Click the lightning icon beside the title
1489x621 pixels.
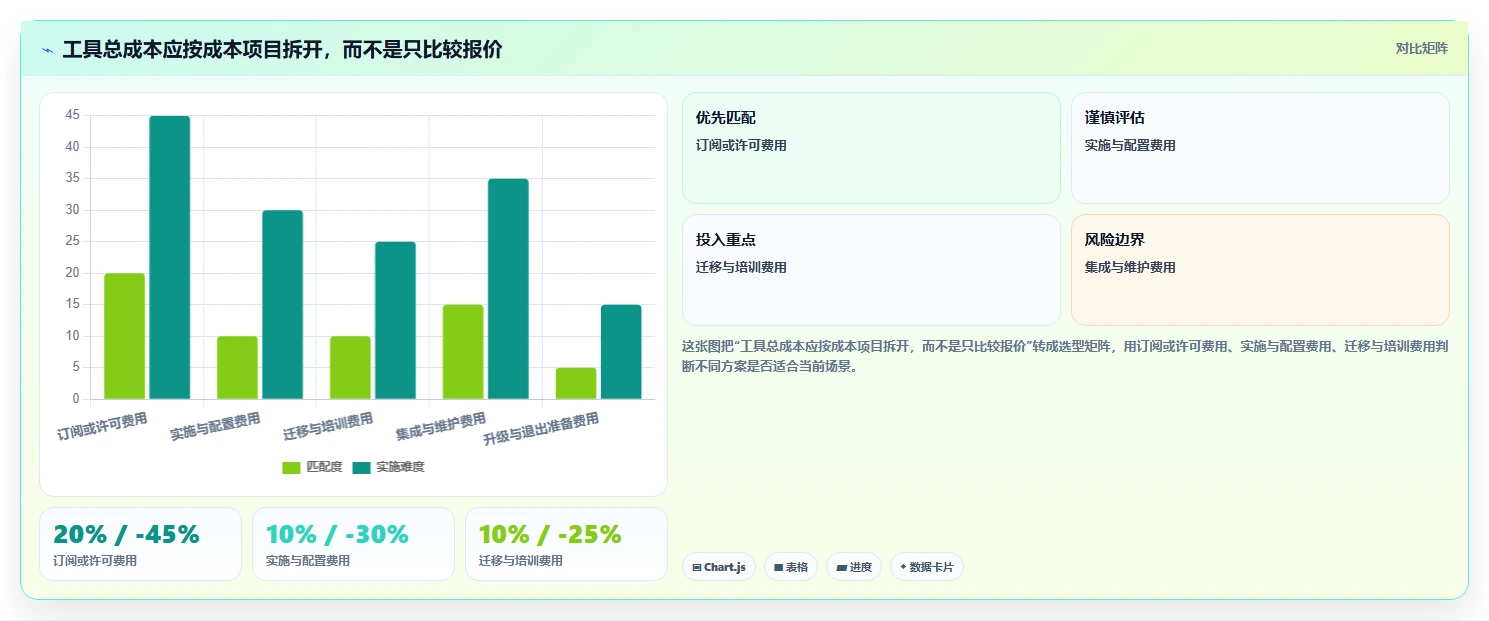[x=48, y=50]
